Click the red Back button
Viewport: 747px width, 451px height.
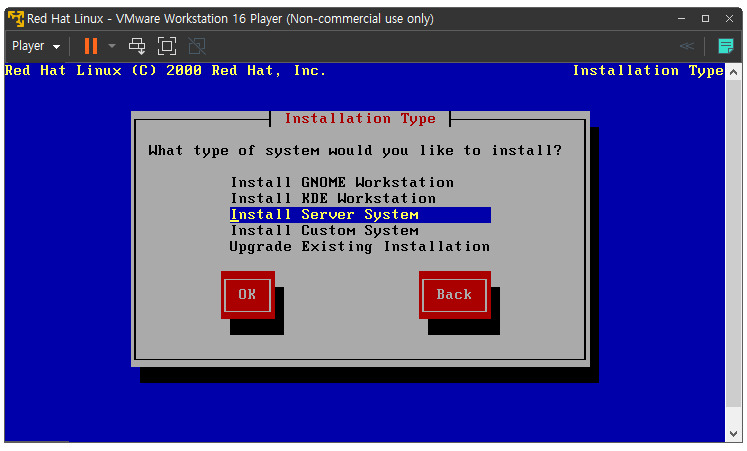coord(454,295)
